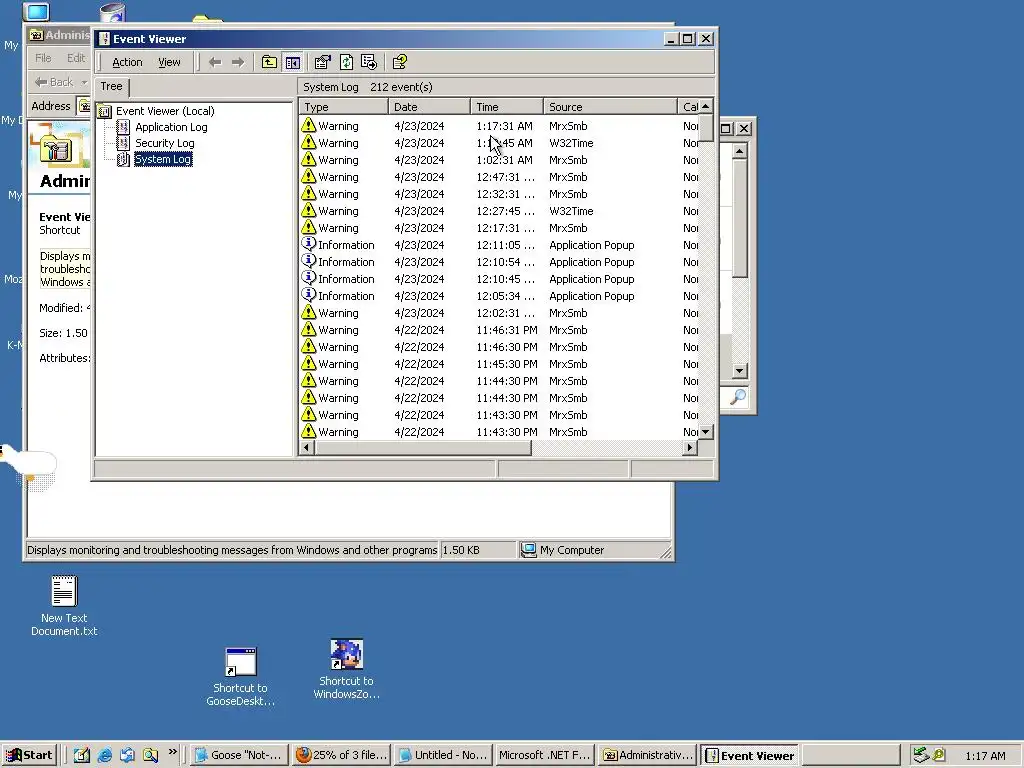Open the Start menu
Image resolution: width=1024 pixels, height=768 pixels.
(29, 755)
